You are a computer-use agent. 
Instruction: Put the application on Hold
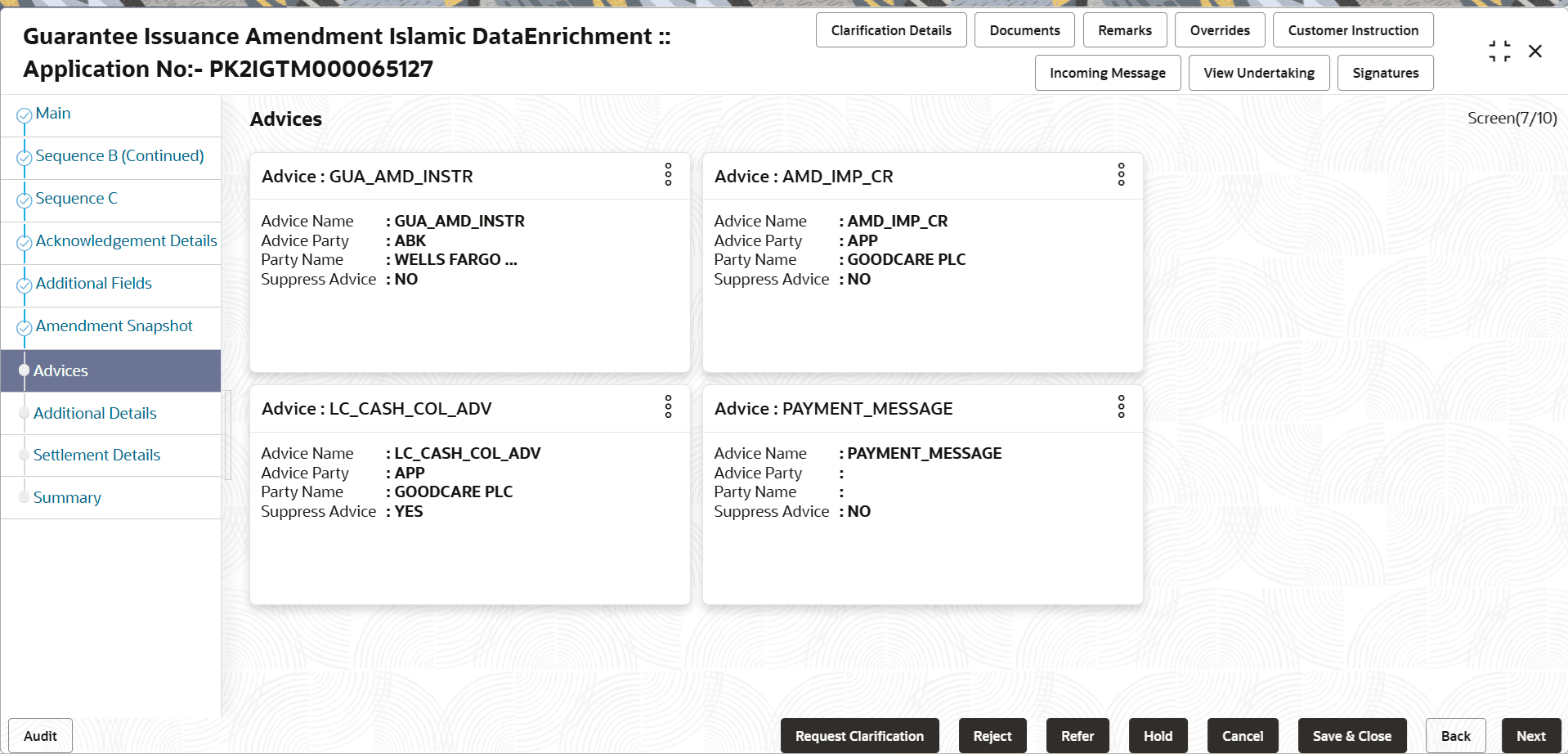(1158, 736)
